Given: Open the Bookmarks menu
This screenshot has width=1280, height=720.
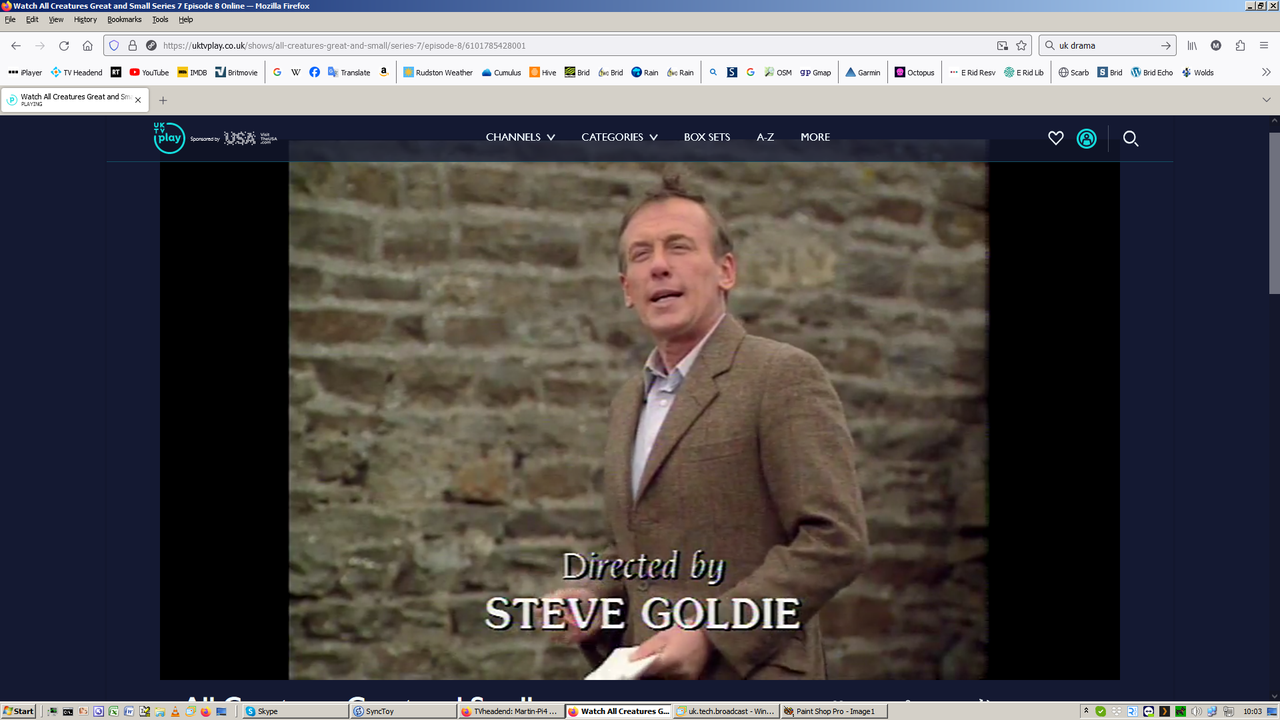Looking at the screenshot, I should (x=125, y=19).
